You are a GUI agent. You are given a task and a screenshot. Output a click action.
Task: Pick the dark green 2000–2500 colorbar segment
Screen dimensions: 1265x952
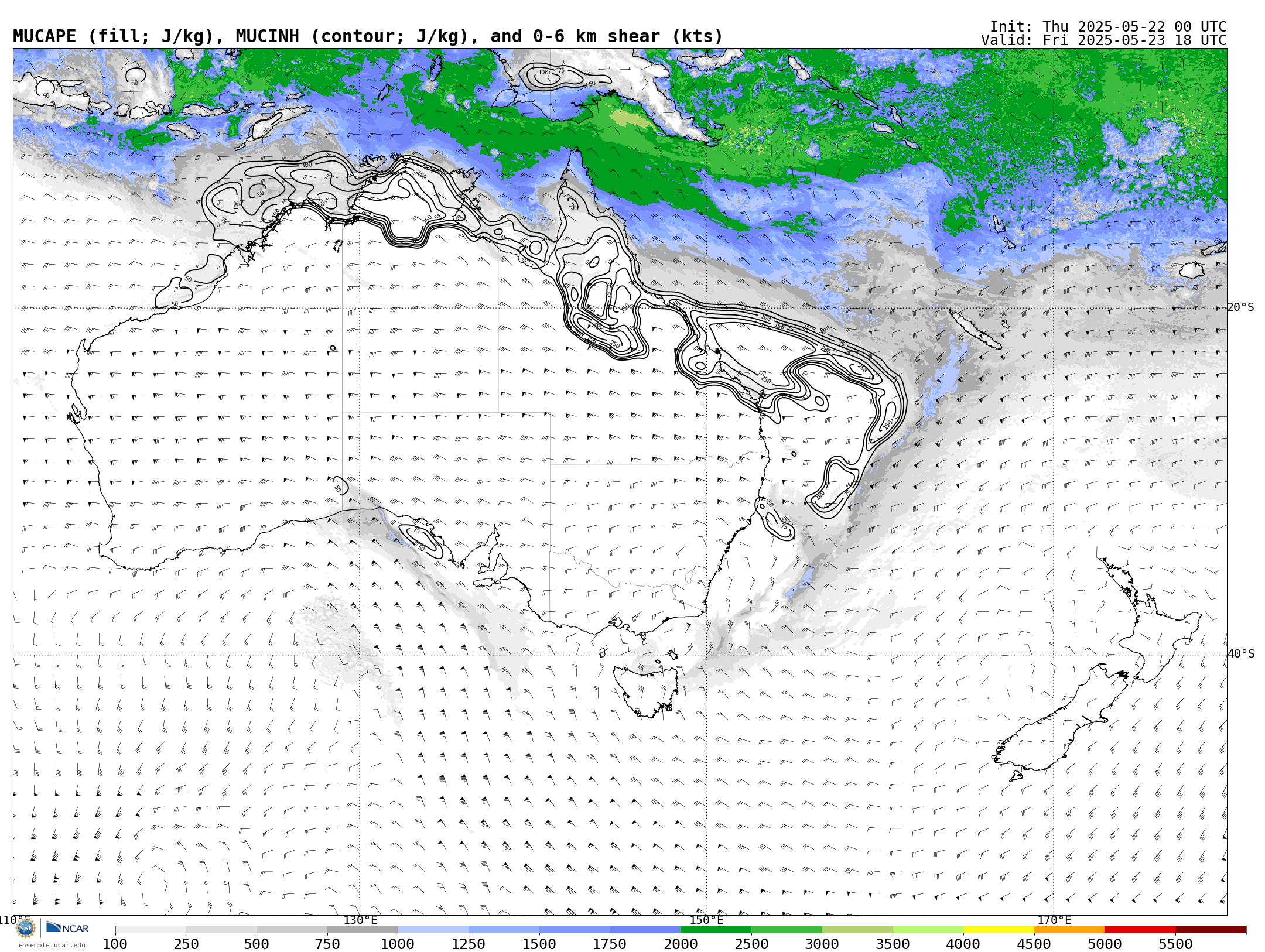click(716, 930)
